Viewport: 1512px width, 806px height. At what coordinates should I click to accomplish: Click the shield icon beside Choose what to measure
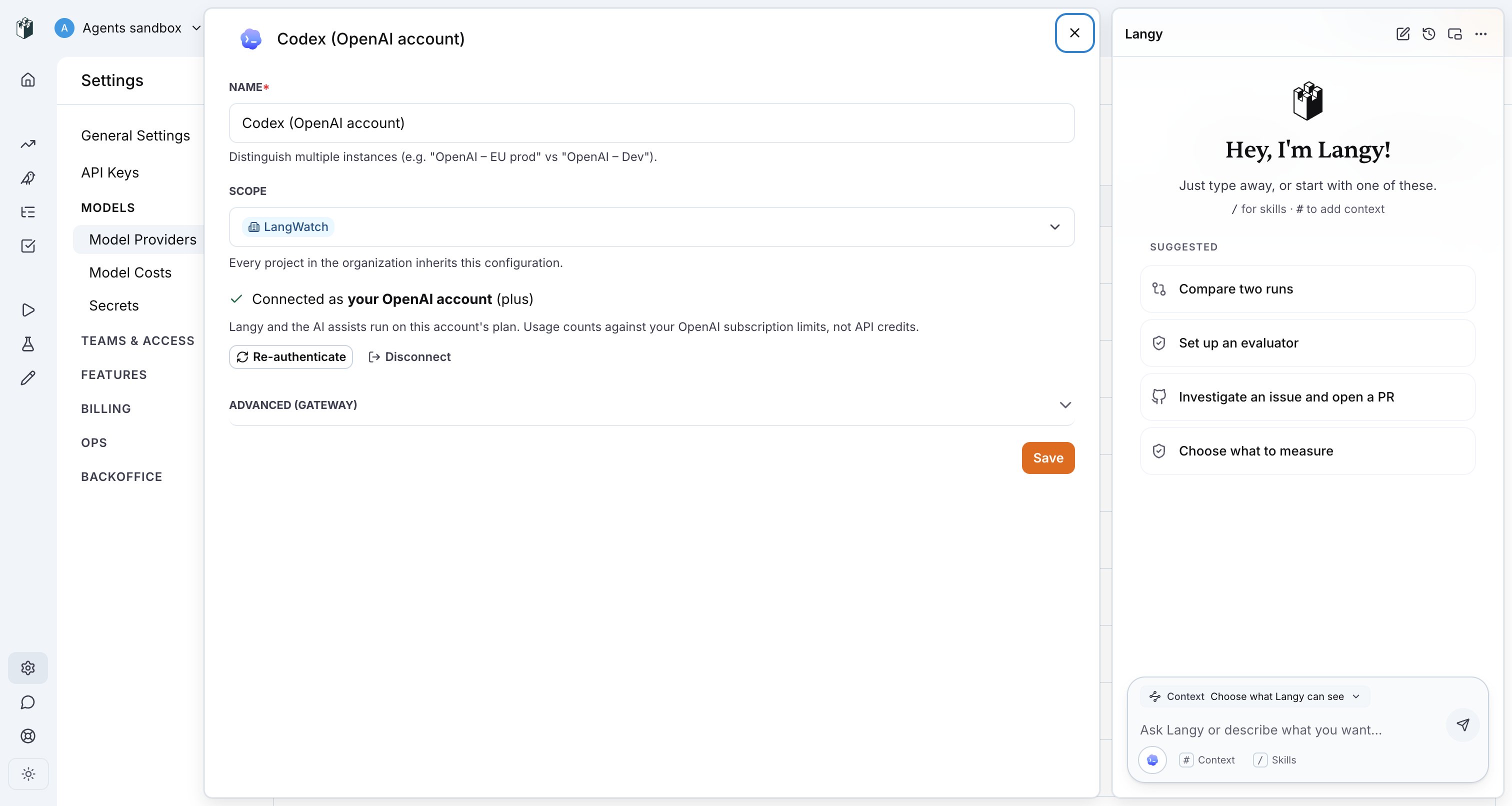click(x=1158, y=451)
